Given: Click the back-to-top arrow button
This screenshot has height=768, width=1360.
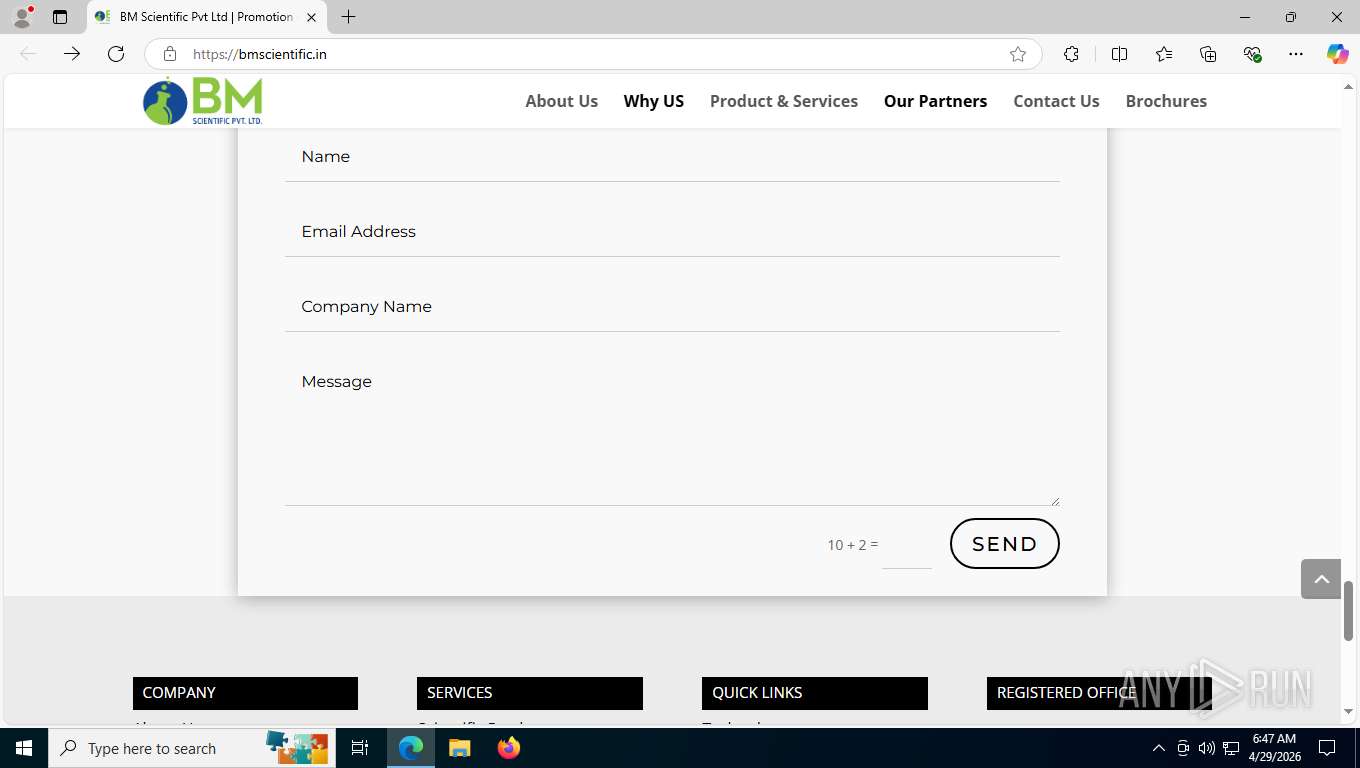Looking at the screenshot, I should coord(1321,579).
